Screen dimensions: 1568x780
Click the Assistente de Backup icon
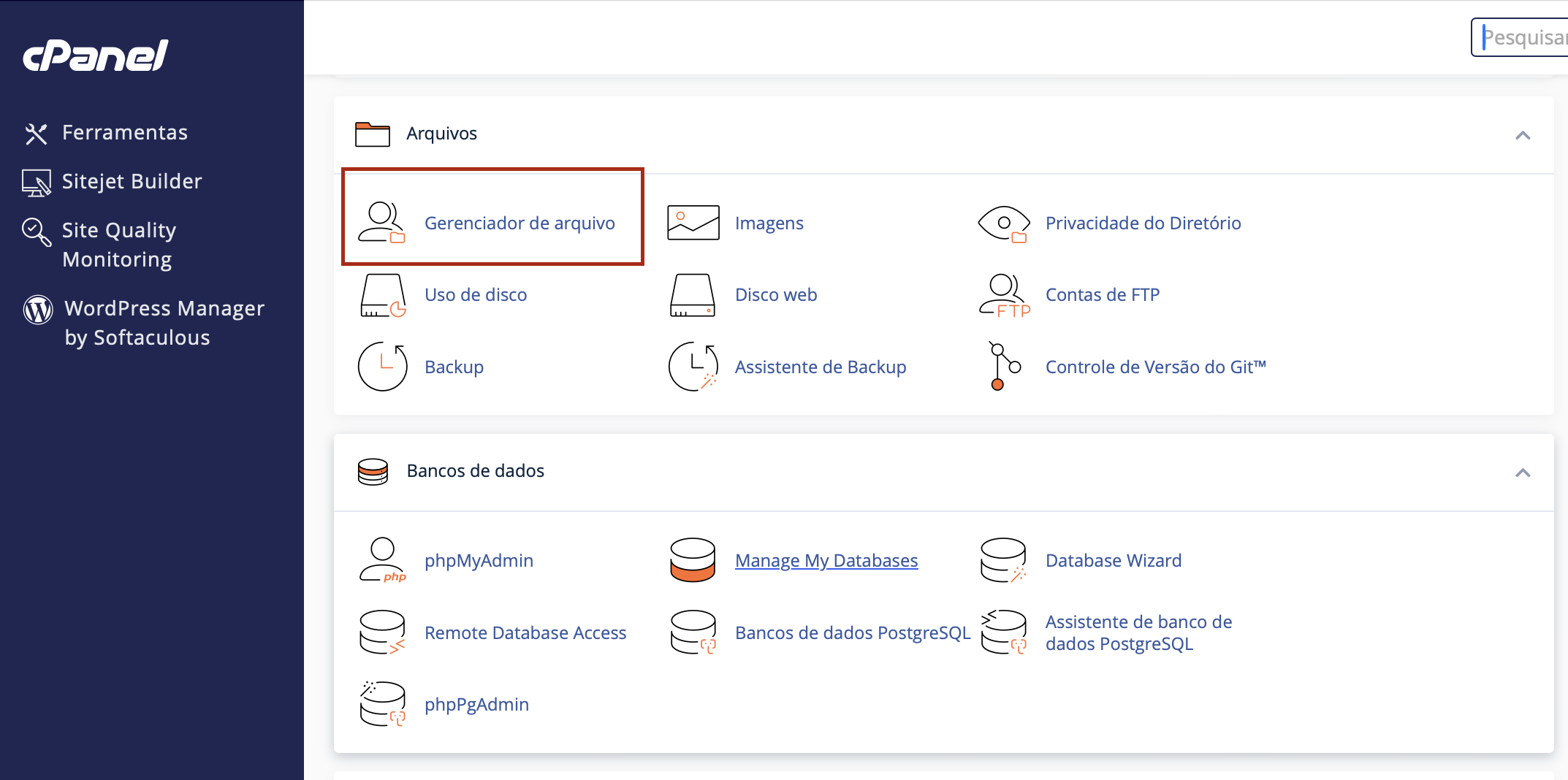pos(693,367)
